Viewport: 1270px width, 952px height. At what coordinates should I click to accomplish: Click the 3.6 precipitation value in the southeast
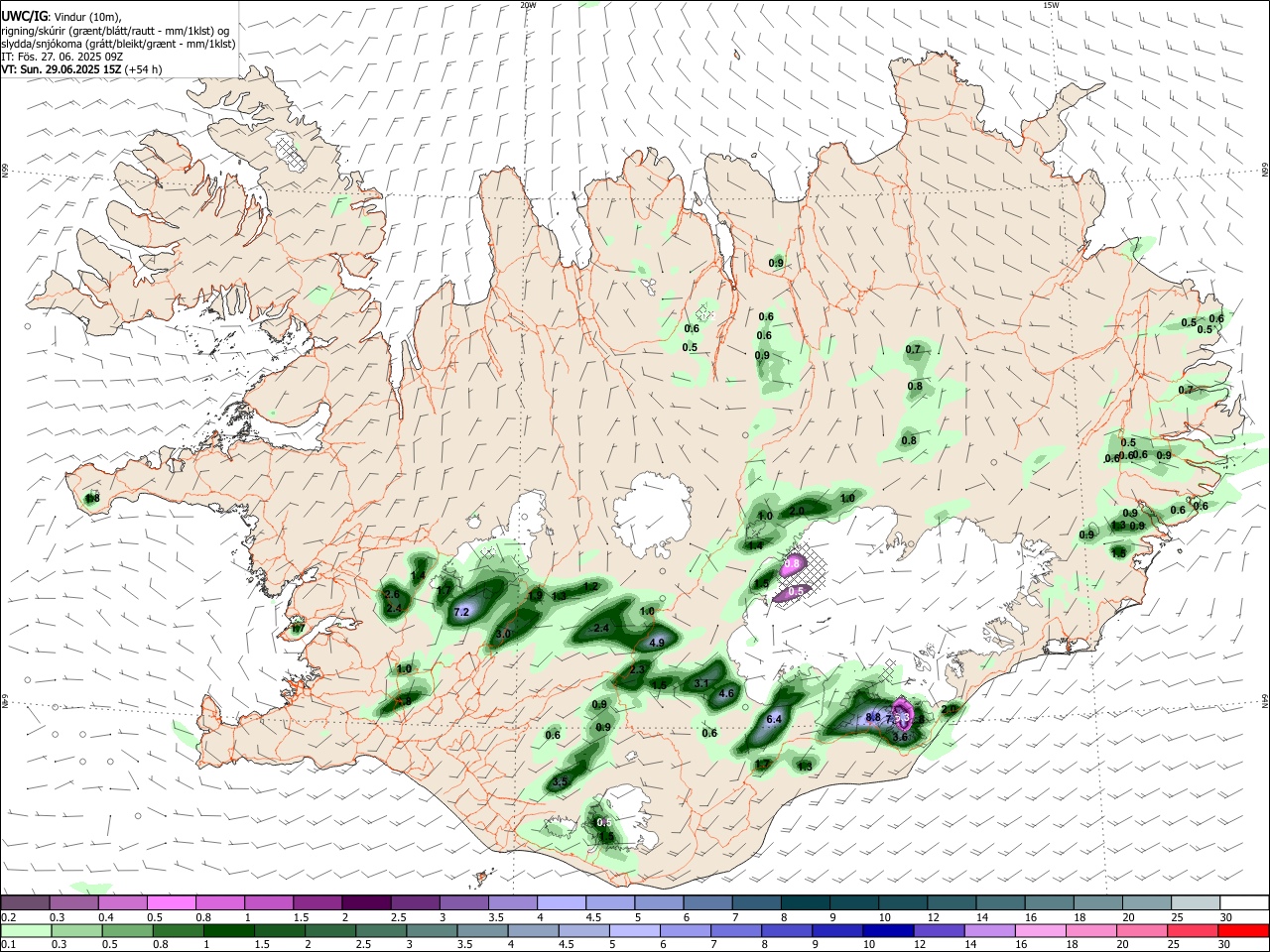pos(900,737)
